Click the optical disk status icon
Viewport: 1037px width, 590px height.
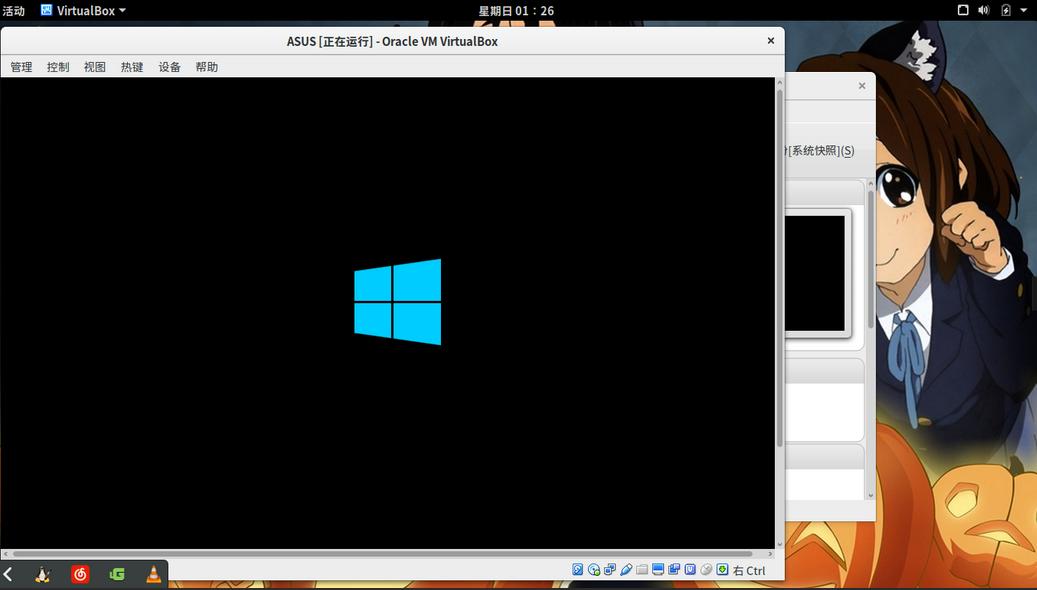(x=594, y=569)
